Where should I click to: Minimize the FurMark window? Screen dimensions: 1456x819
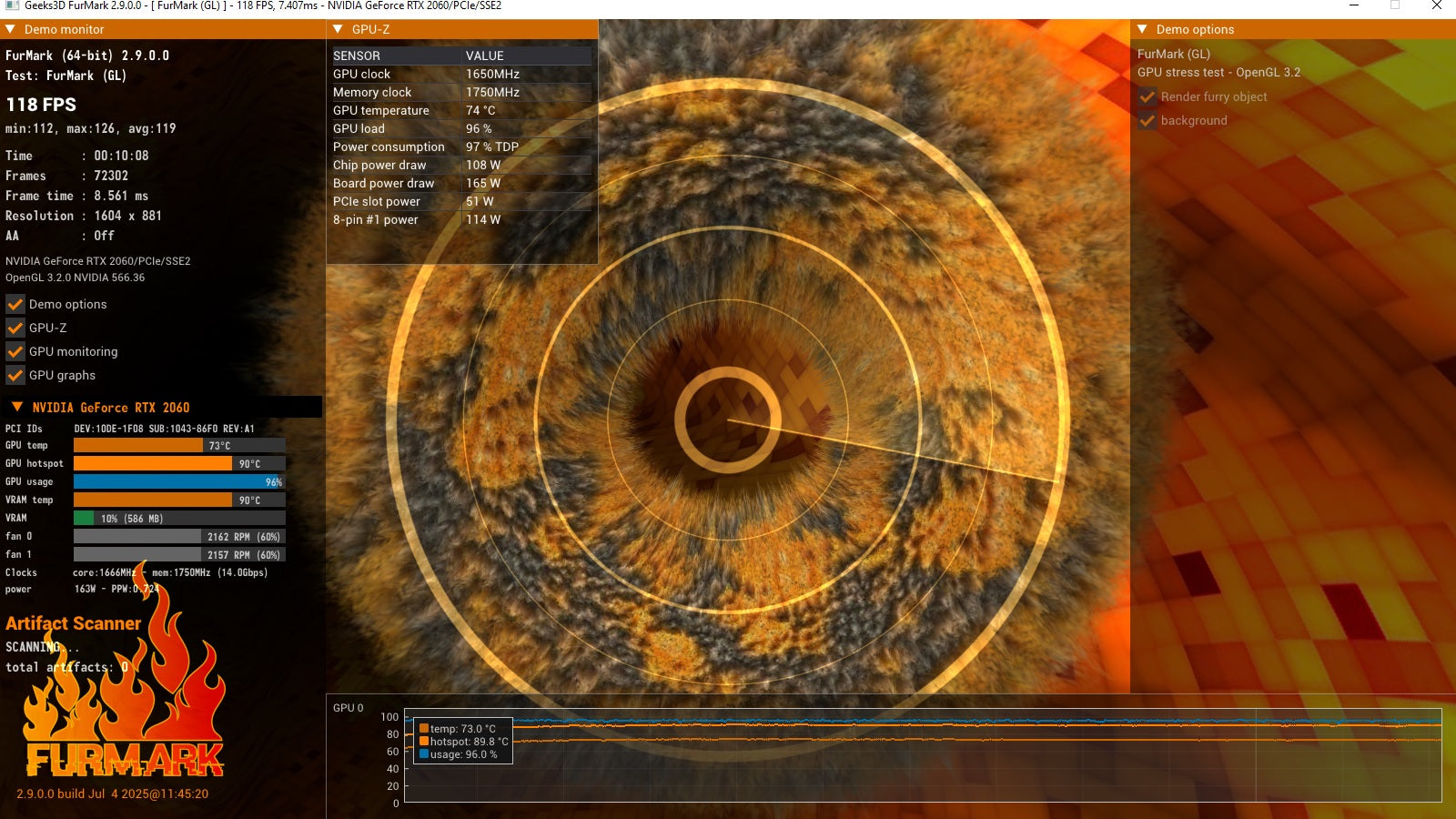[1354, 5]
